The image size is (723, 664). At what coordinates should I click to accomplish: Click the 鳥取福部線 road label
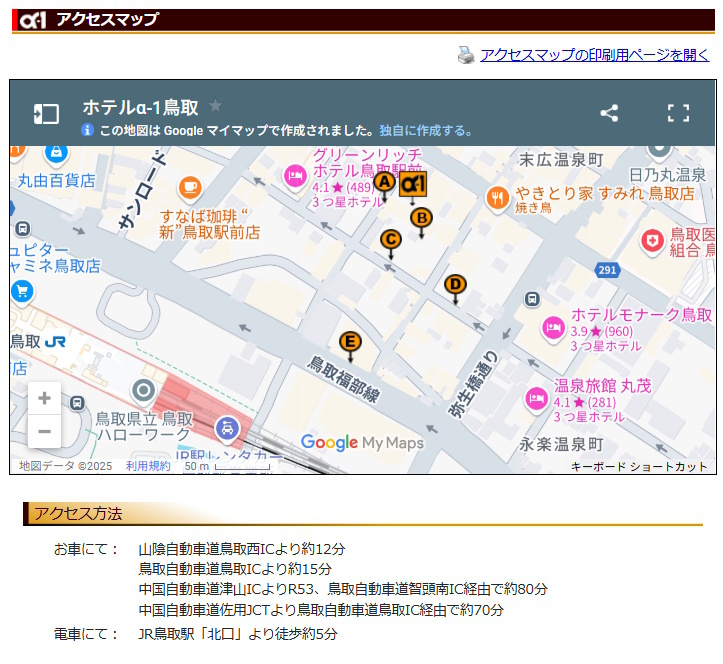(x=344, y=379)
